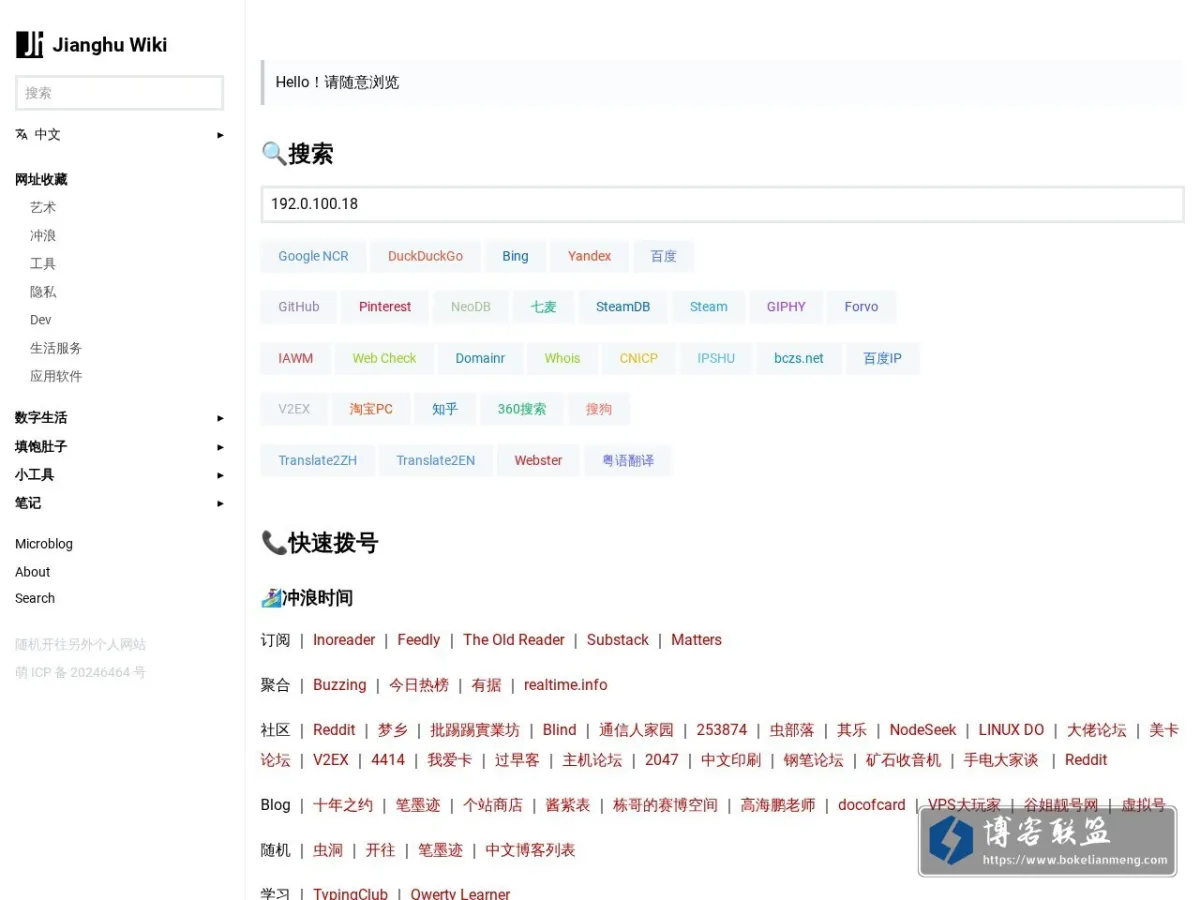Go to the About page
The image size is (1200, 900).
click(x=32, y=572)
